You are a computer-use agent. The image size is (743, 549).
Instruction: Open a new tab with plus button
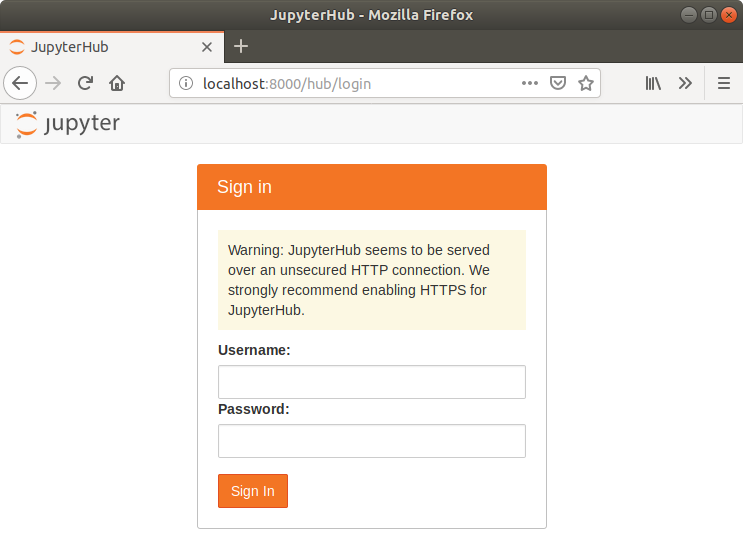pos(241,46)
